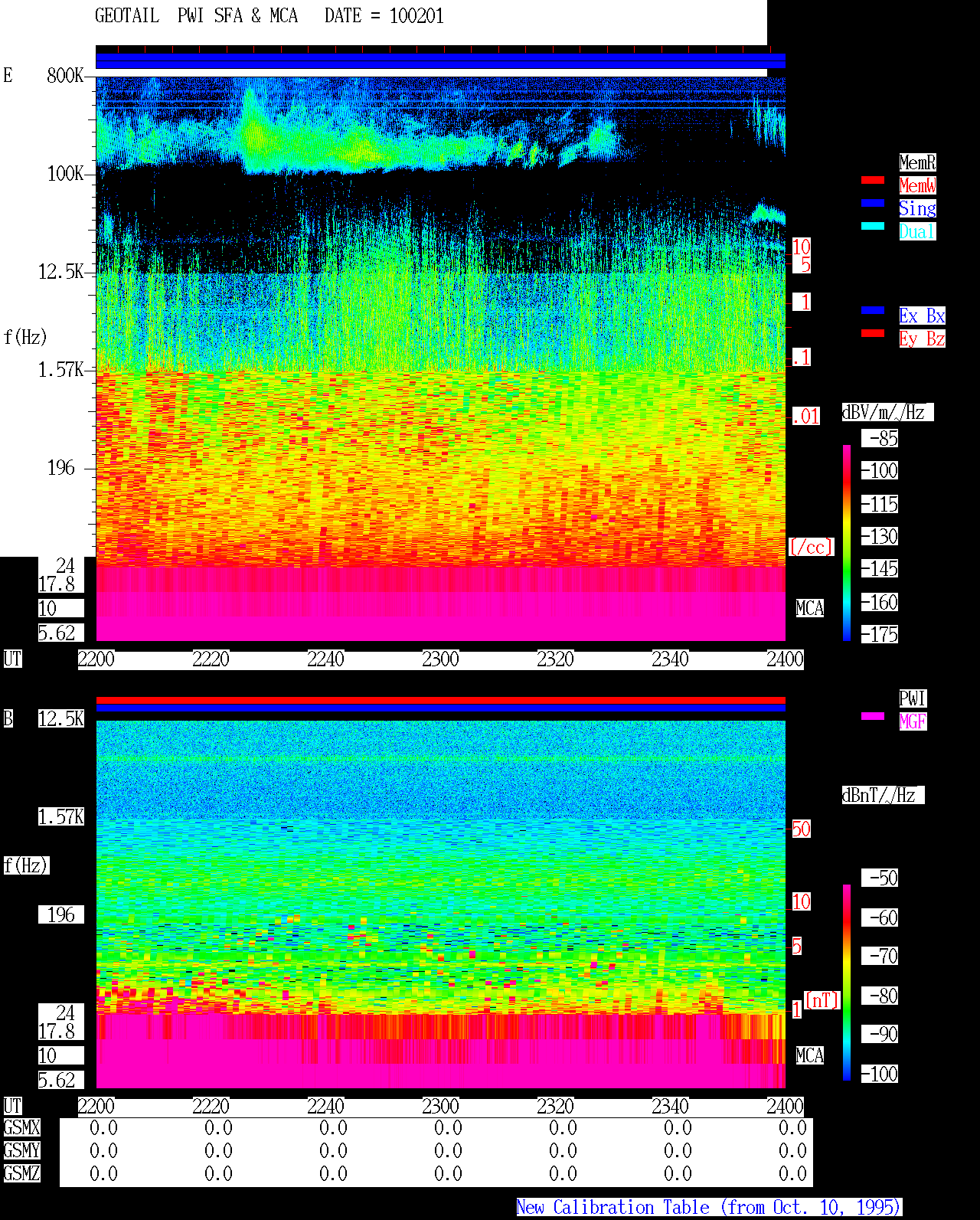
Task: Click the "[/cc]" density unit label
Action: click(x=811, y=547)
